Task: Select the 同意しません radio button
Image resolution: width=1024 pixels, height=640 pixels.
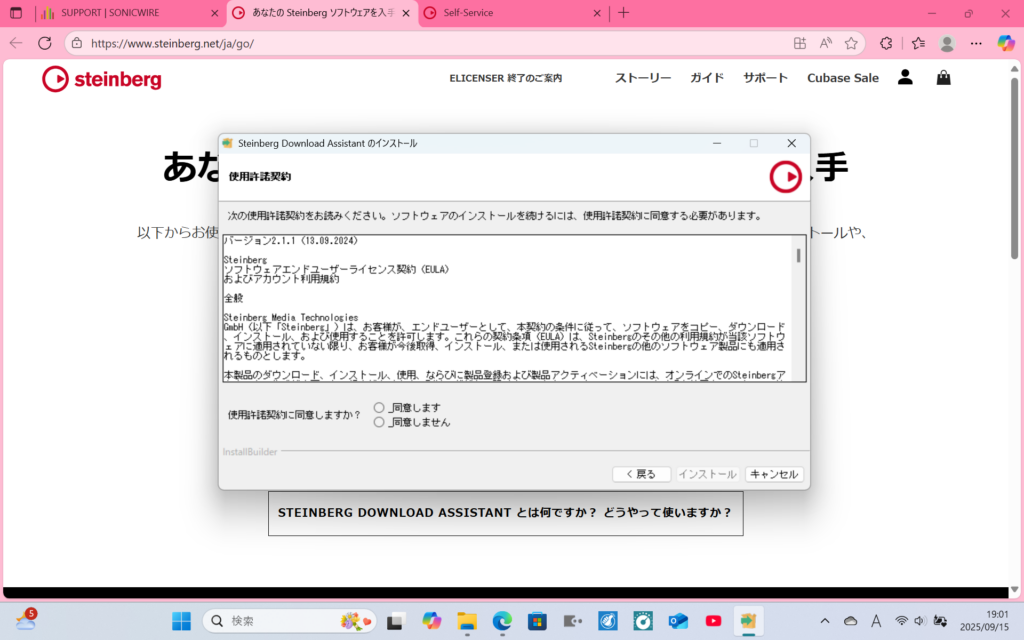Action: coord(379,422)
